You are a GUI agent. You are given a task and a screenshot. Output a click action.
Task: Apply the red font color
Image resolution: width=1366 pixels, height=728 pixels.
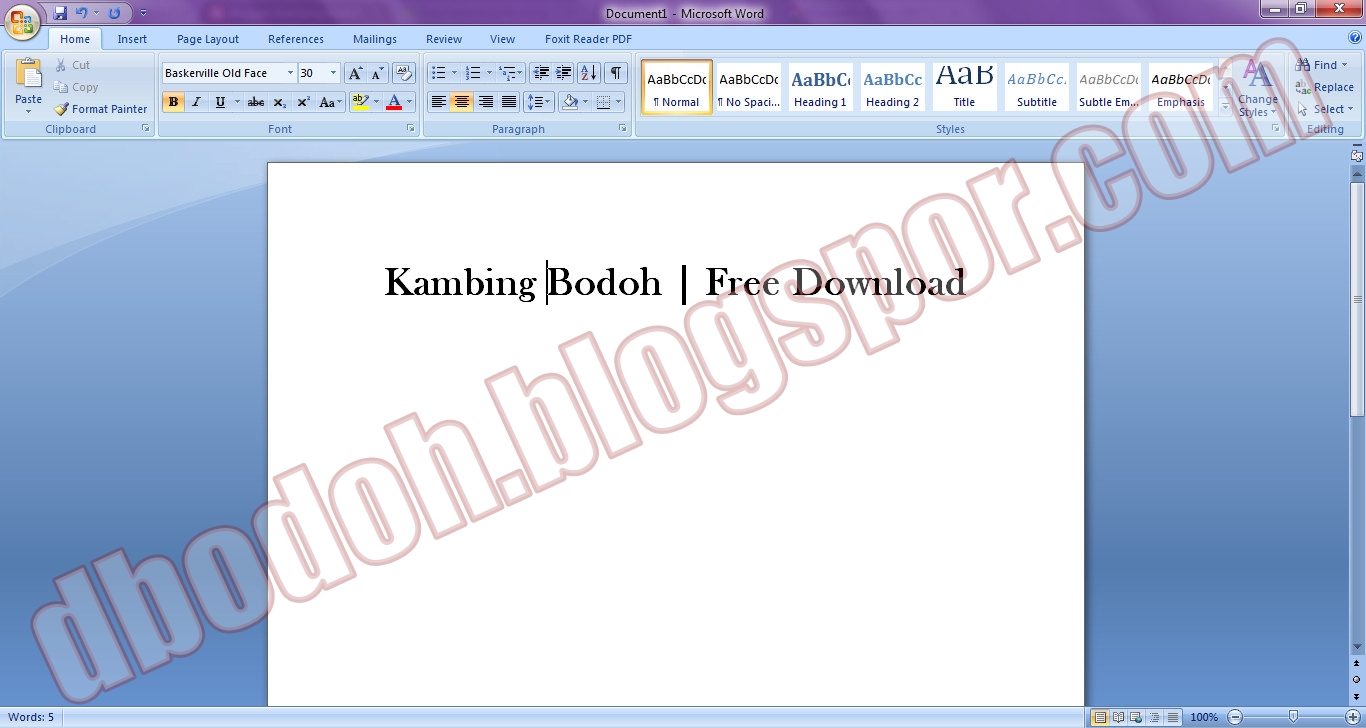(x=394, y=102)
